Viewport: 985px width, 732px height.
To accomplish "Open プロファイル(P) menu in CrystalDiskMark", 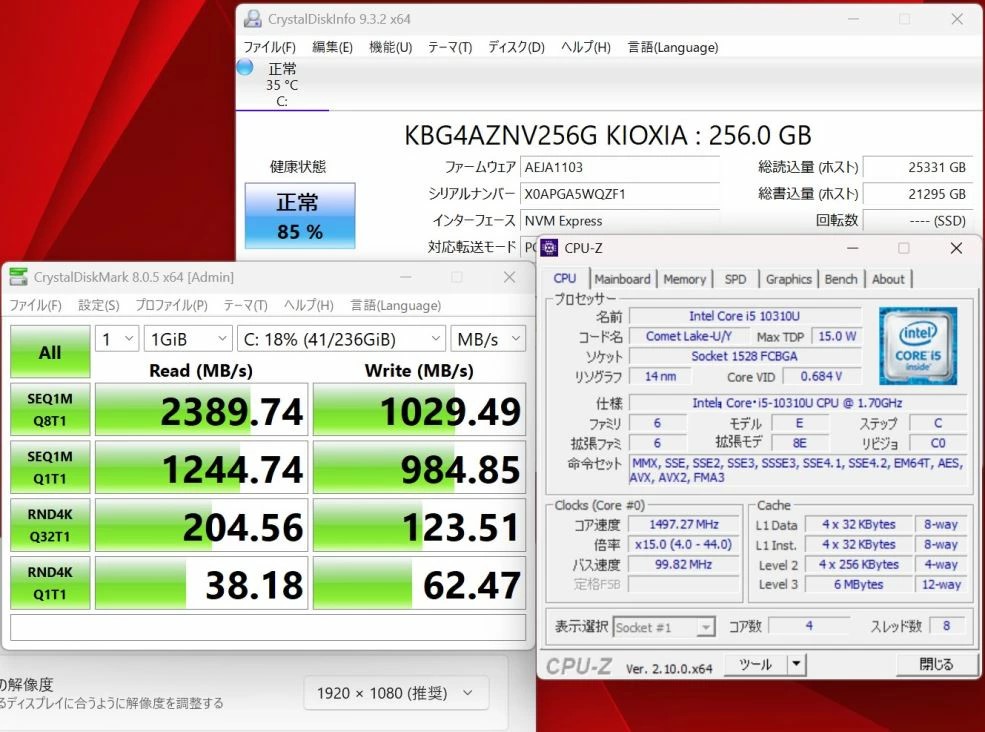I will click(171, 305).
